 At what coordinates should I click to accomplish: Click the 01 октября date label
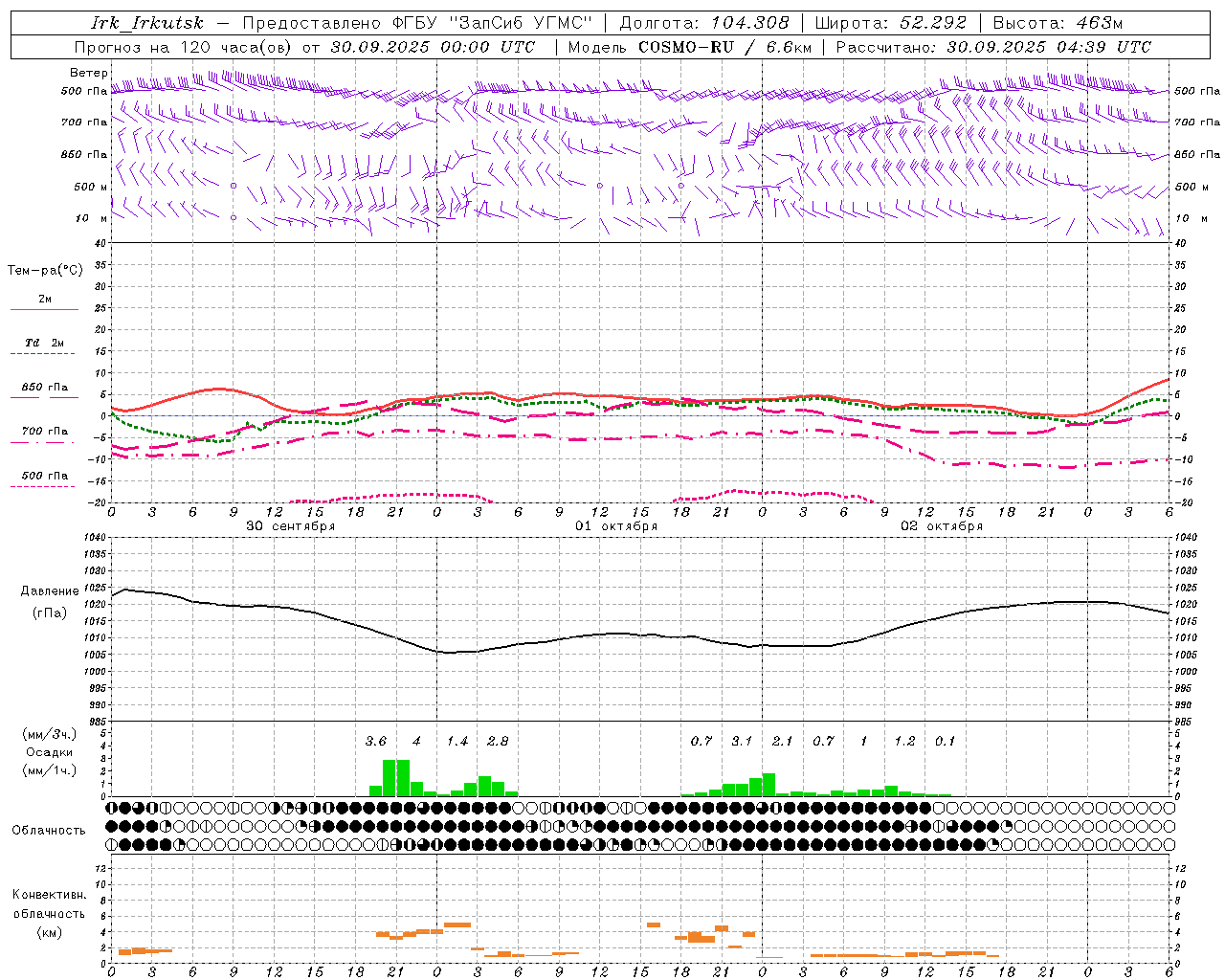[616, 526]
